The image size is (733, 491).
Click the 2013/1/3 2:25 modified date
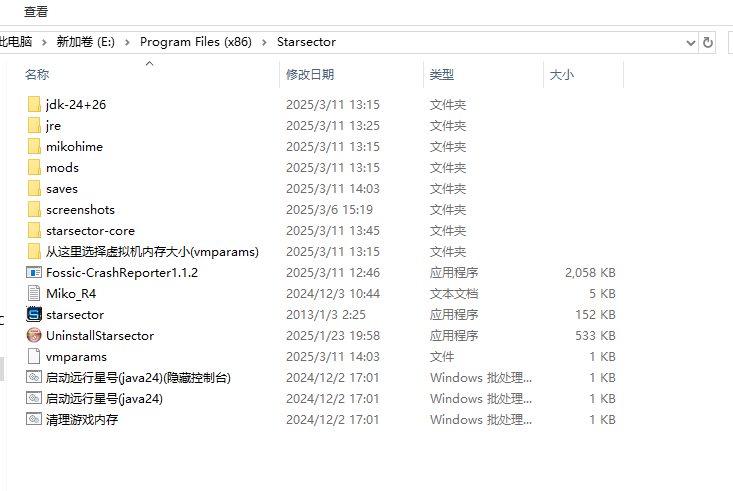click(326, 314)
